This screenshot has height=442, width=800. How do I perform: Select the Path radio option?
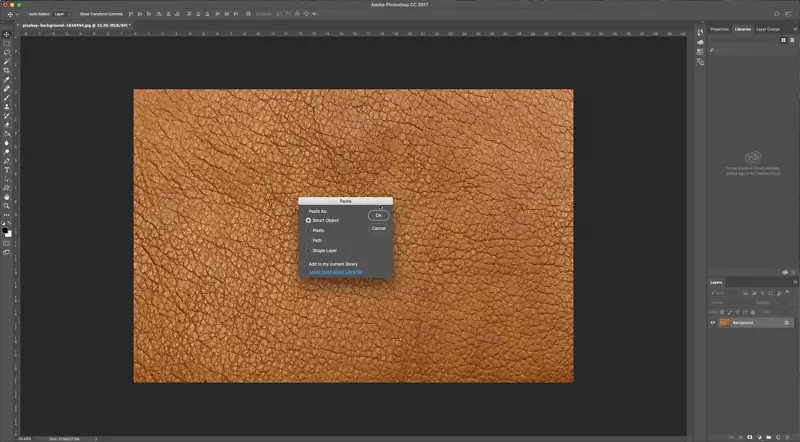[308, 240]
